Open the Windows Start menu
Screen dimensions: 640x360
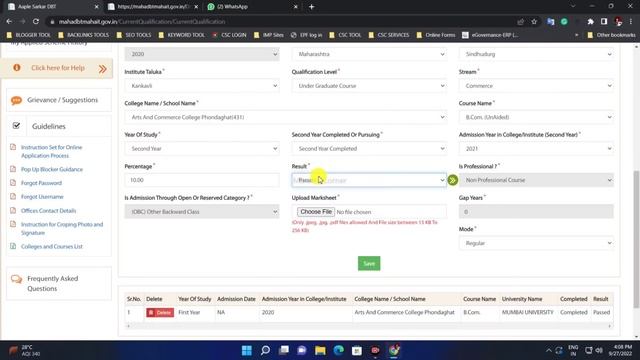247,350
